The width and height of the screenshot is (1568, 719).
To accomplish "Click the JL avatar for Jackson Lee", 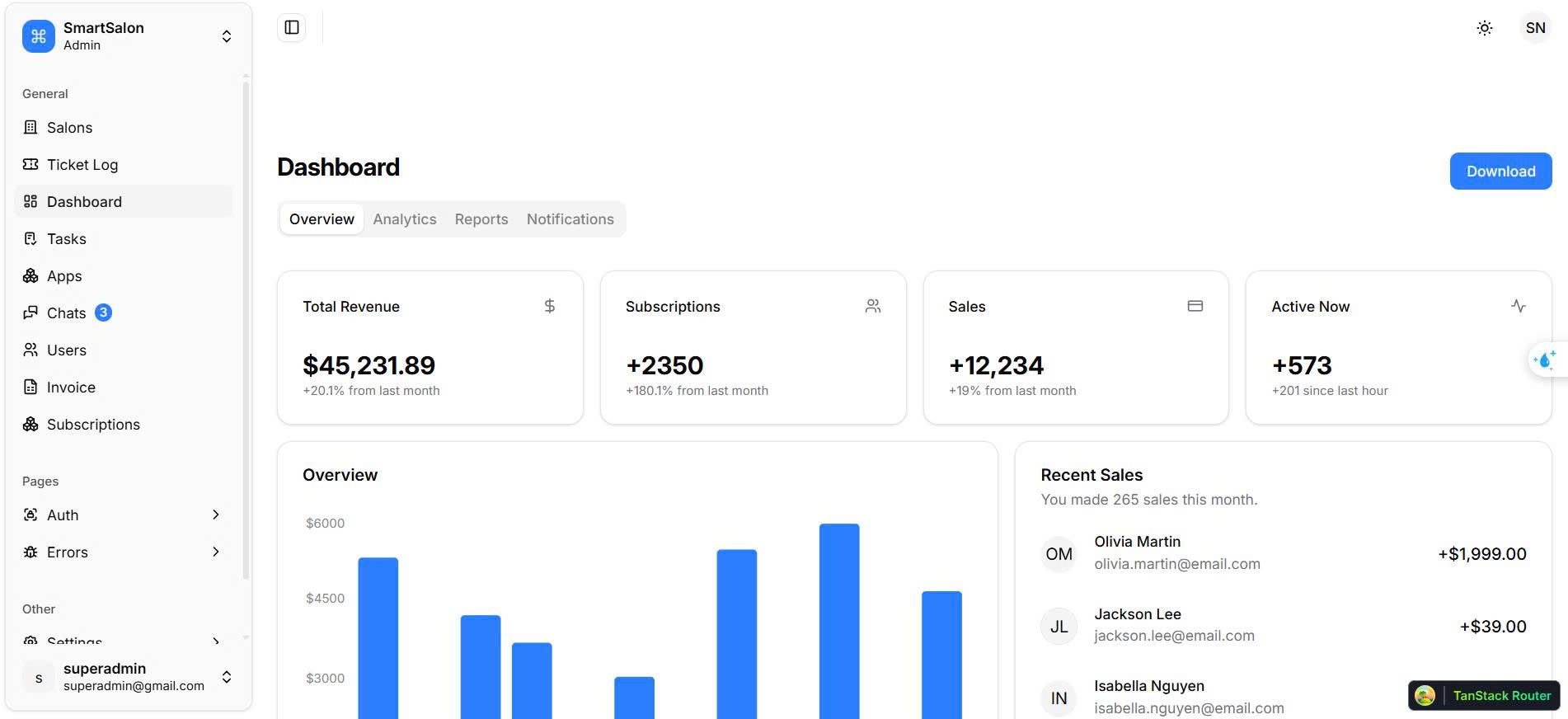I will tap(1059, 627).
